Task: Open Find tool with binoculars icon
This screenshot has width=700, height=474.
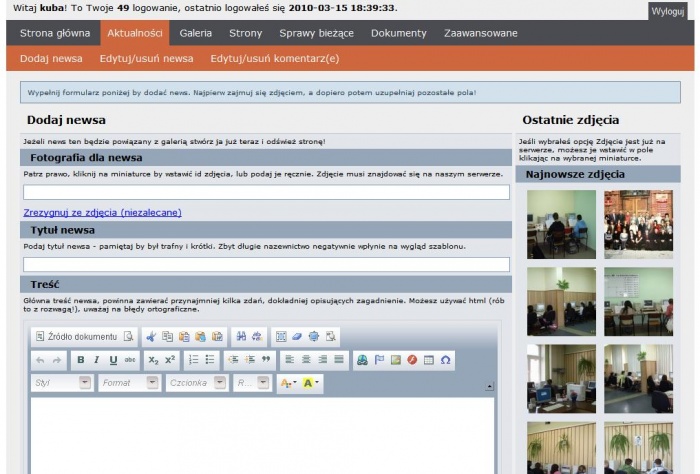Action: (x=241, y=337)
